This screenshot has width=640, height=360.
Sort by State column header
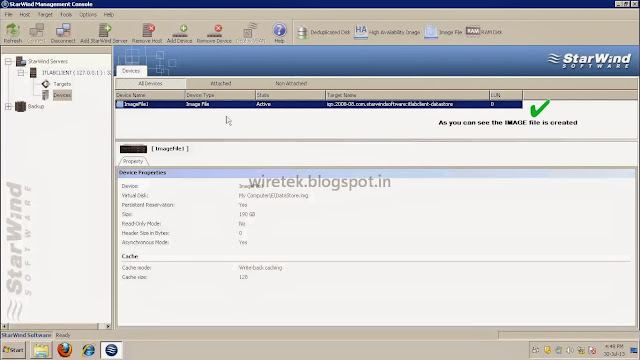coord(290,95)
